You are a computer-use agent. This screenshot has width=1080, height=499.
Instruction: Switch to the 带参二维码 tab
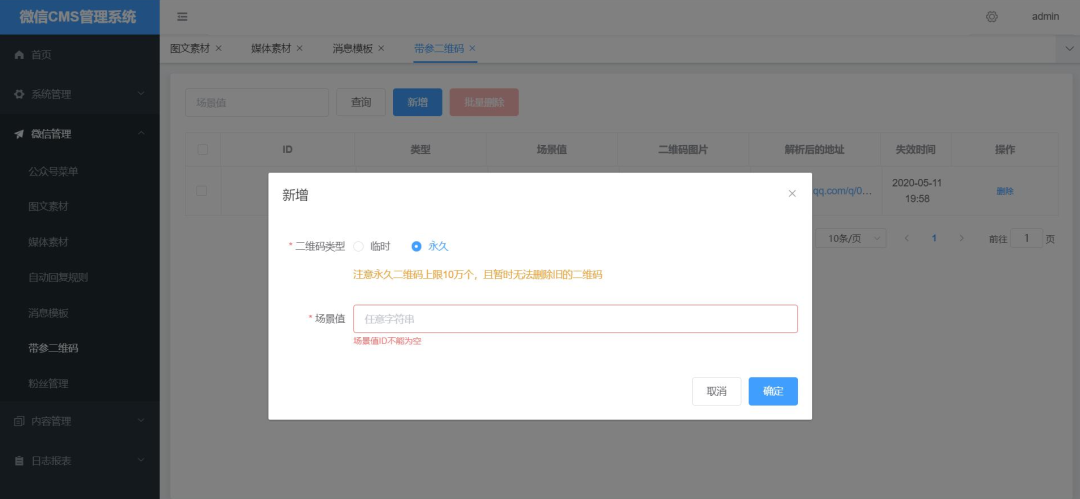439,48
